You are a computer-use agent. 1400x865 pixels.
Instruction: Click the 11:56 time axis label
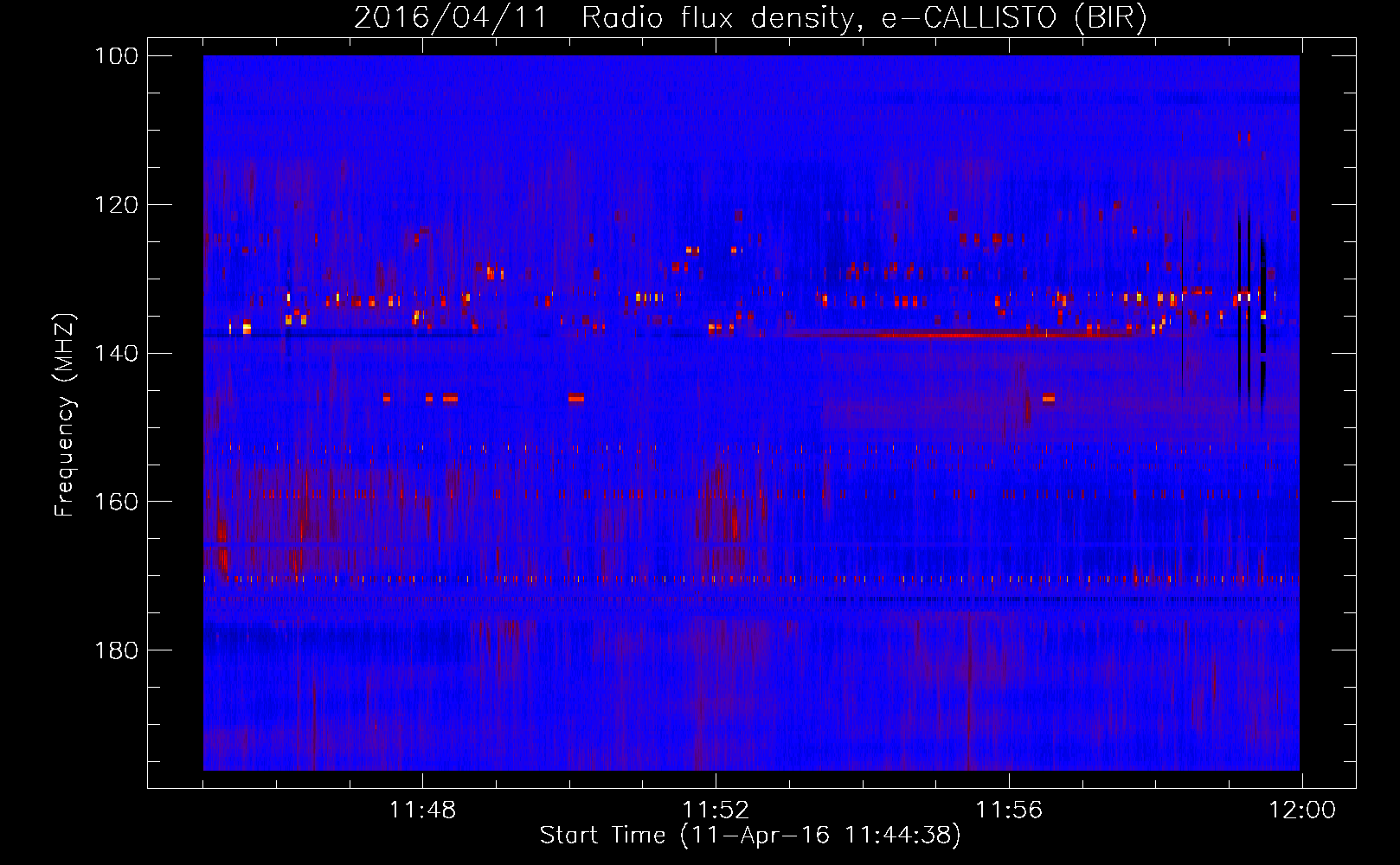pos(1009,811)
